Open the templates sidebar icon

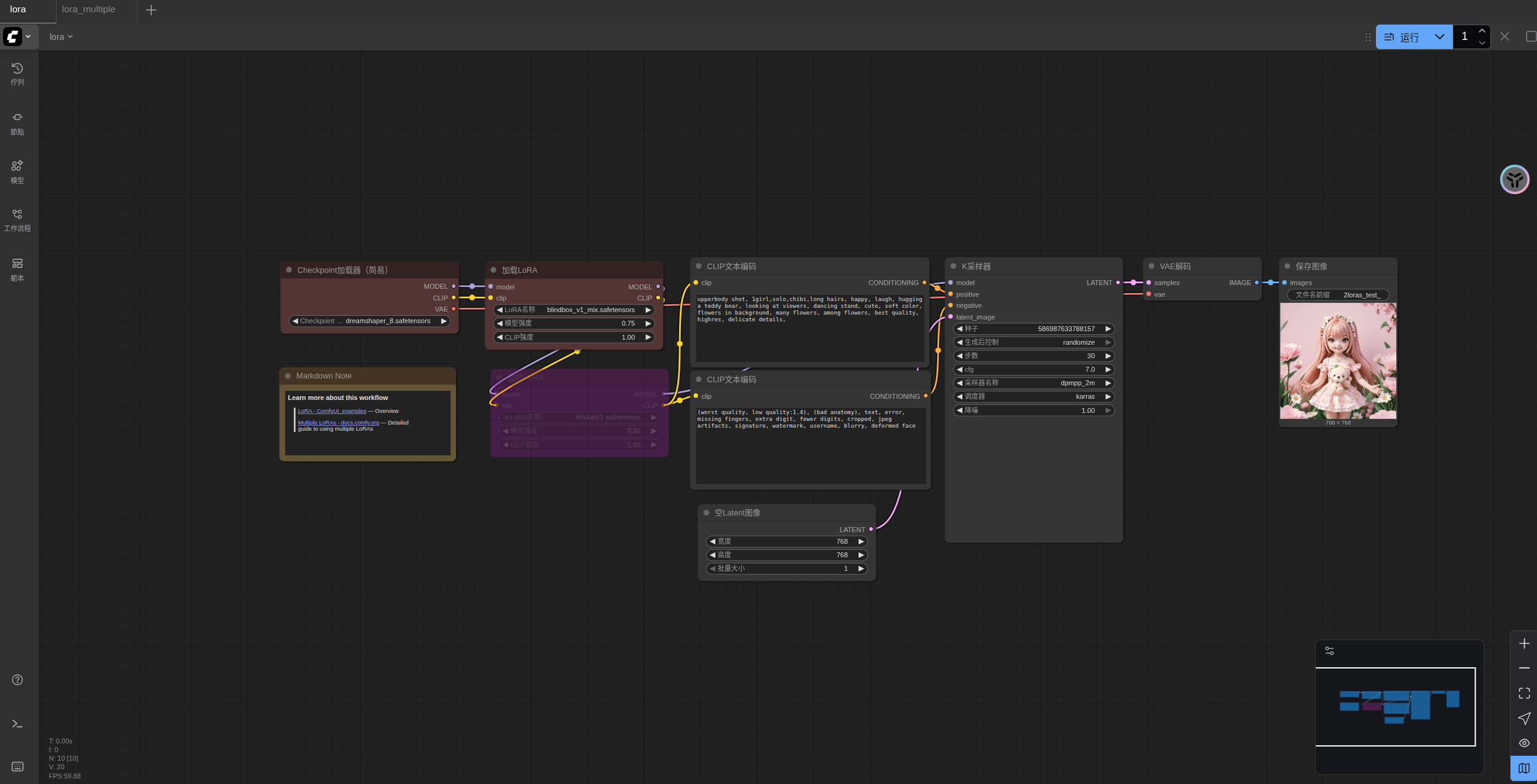tap(17, 270)
